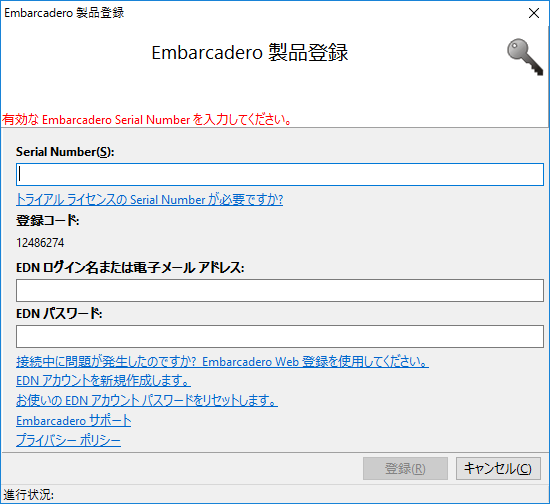Screen dimensions: 550x504
Task: Select the registration code 12486274 text
Action: pyautogui.click(x=40, y=243)
